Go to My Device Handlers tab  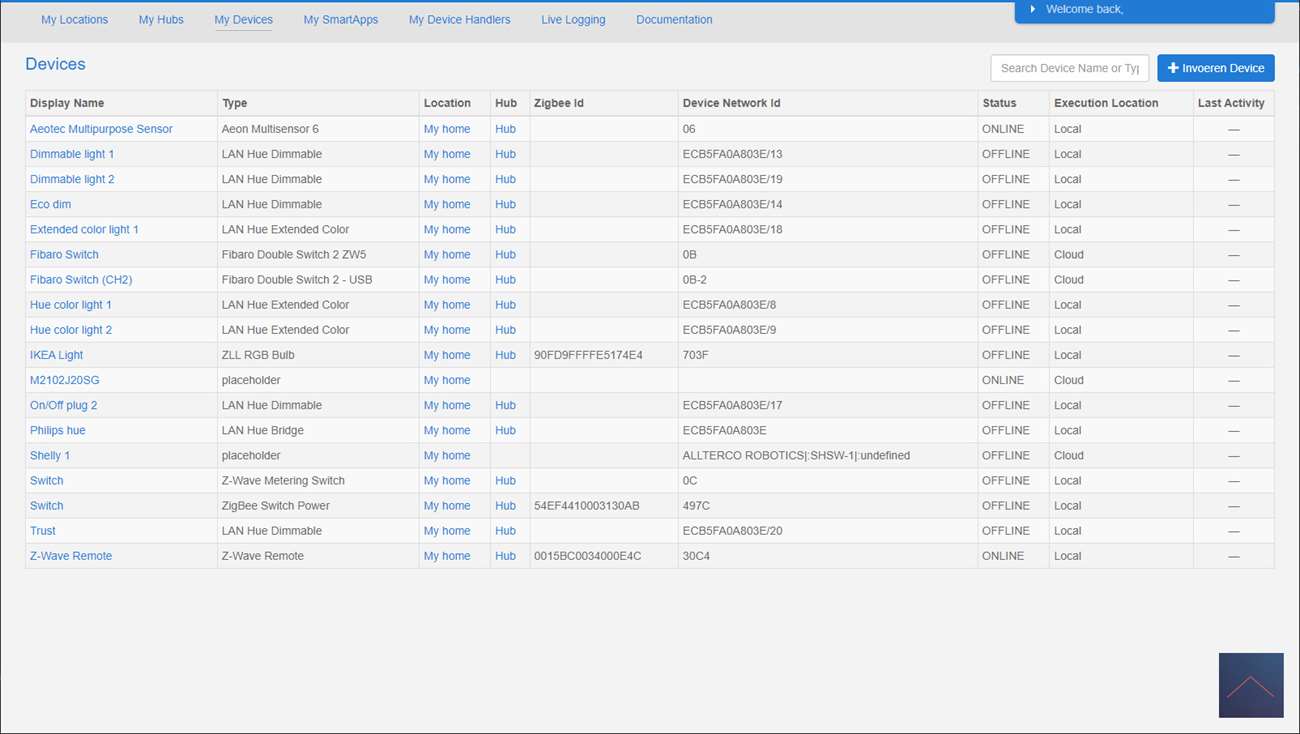coord(459,19)
